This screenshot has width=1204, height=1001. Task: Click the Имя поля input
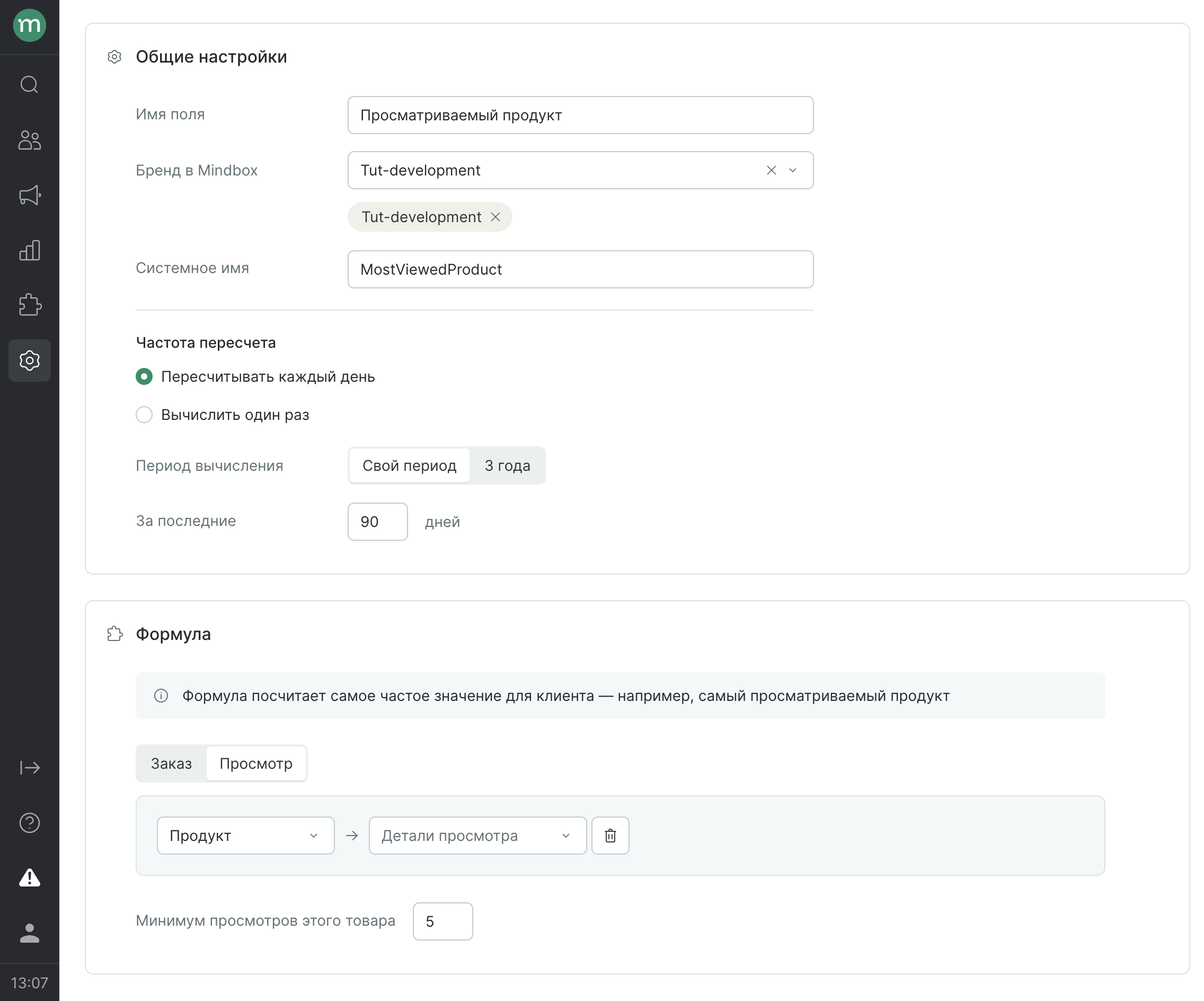coord(580,115)
